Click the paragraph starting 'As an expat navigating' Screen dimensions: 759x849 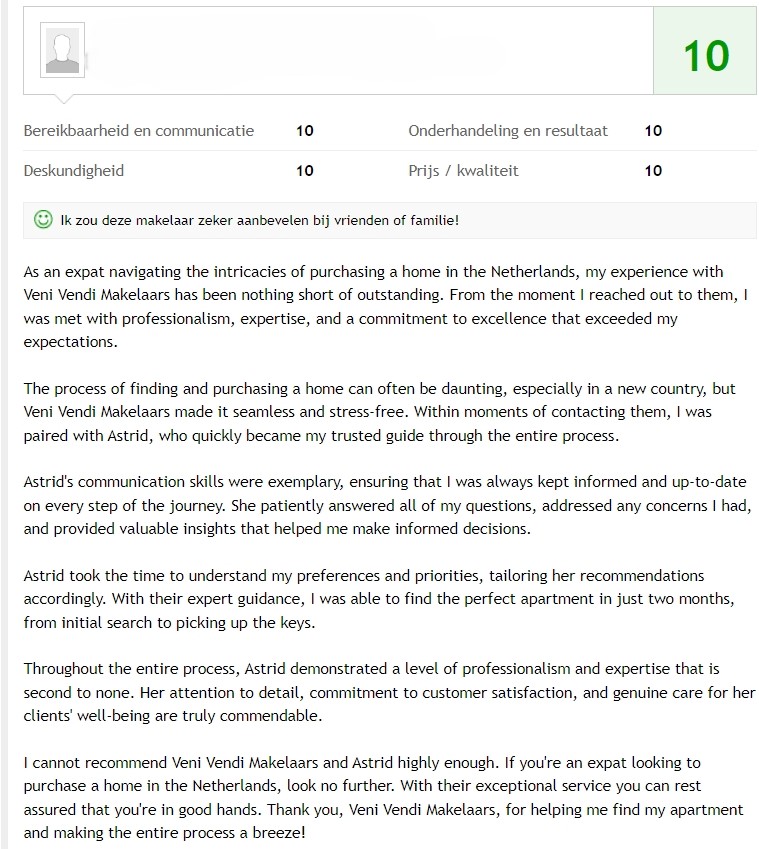click(x=385, y=306)
